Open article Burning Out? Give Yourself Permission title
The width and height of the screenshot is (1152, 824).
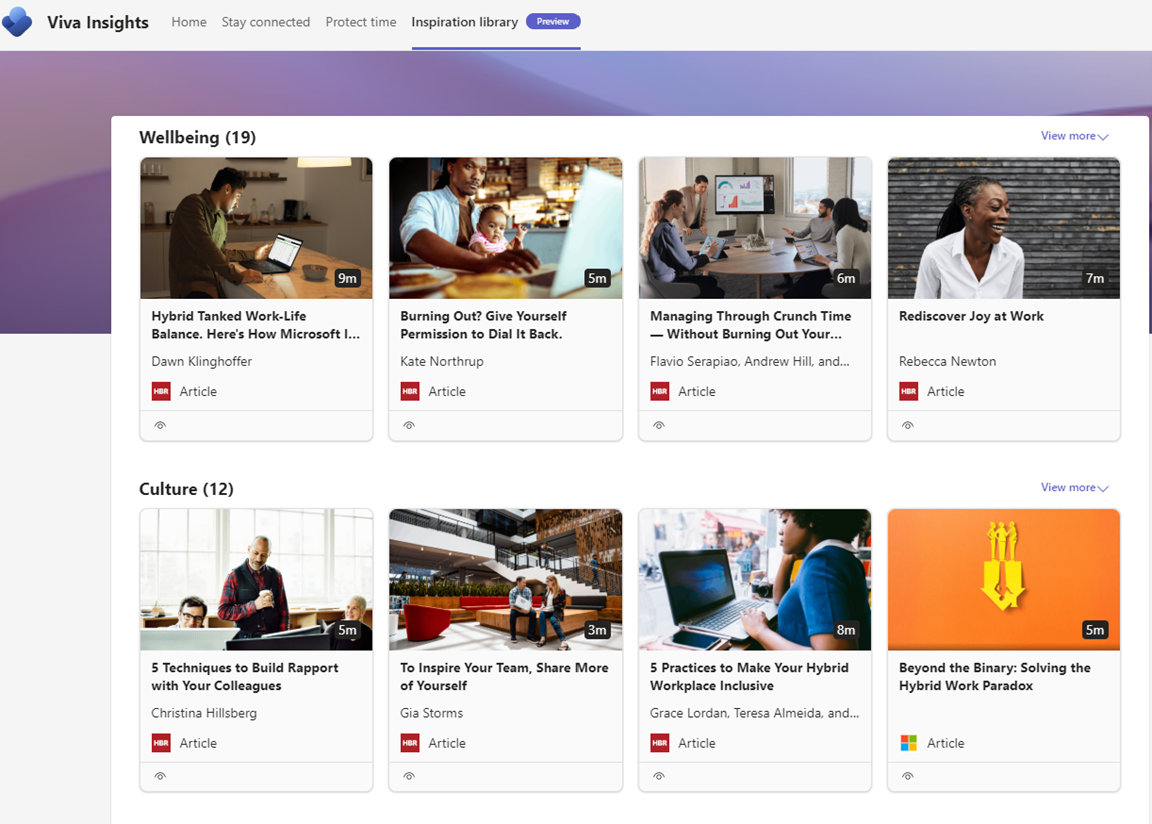(483, 325)
